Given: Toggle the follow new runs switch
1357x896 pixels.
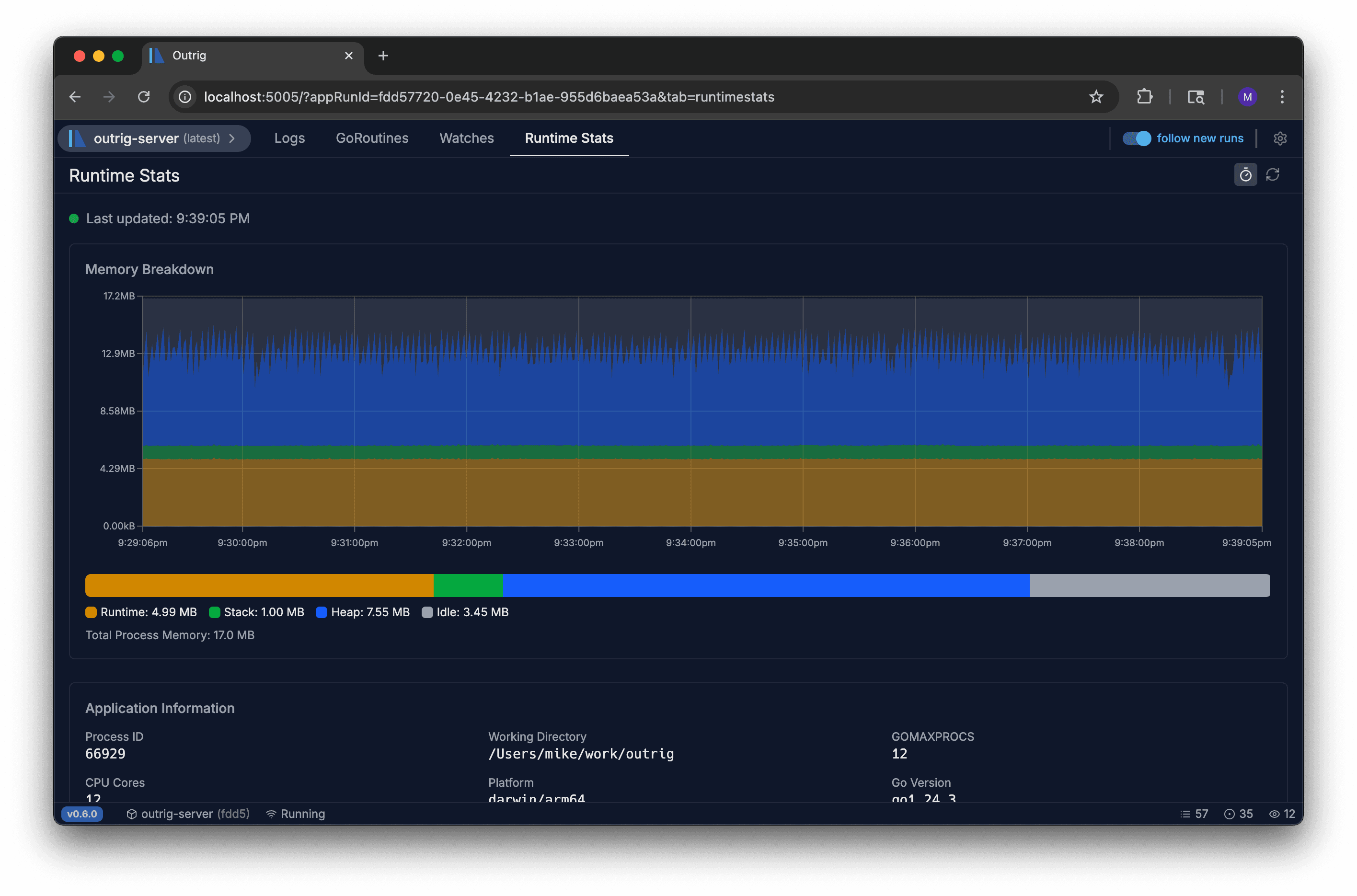Looking at the screenshot, I should [1137, 138].
